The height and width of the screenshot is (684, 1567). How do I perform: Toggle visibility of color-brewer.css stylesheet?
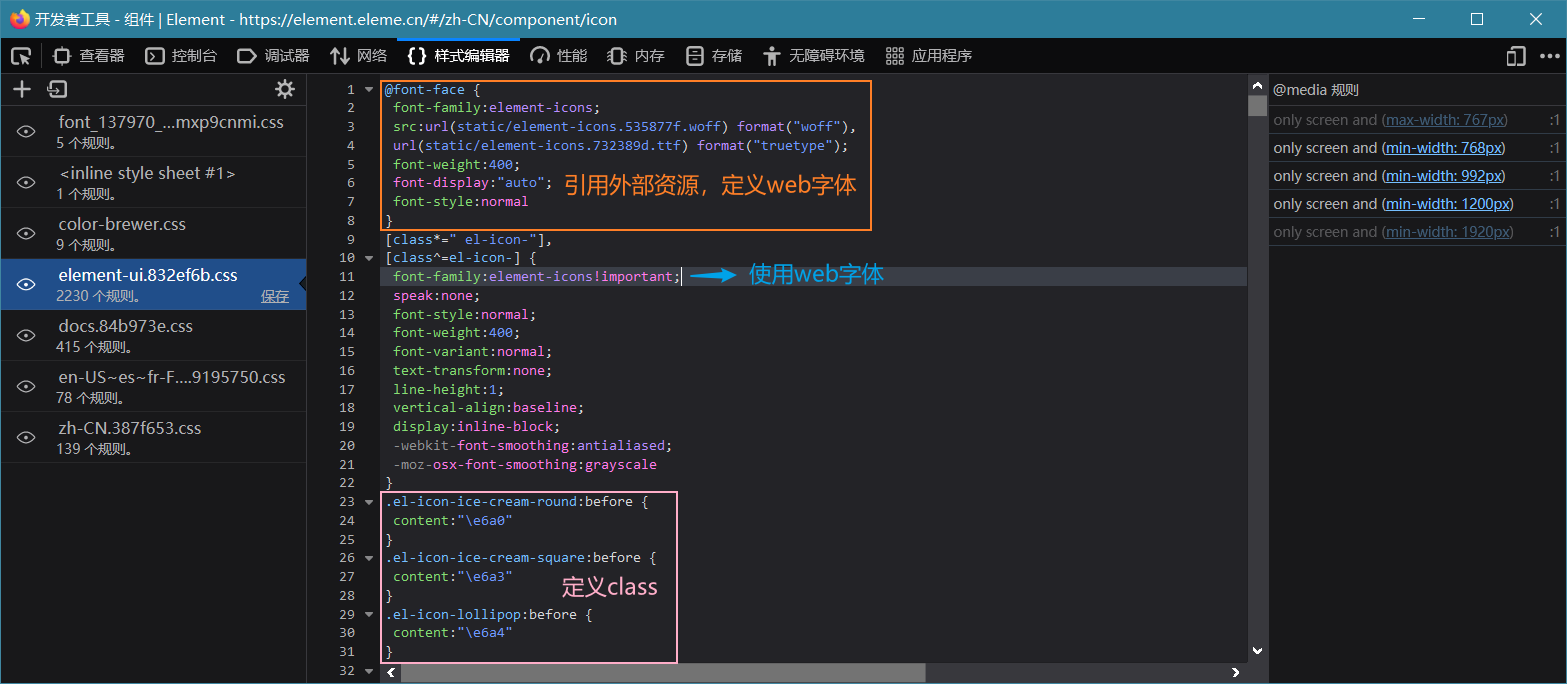coord(27,234)
